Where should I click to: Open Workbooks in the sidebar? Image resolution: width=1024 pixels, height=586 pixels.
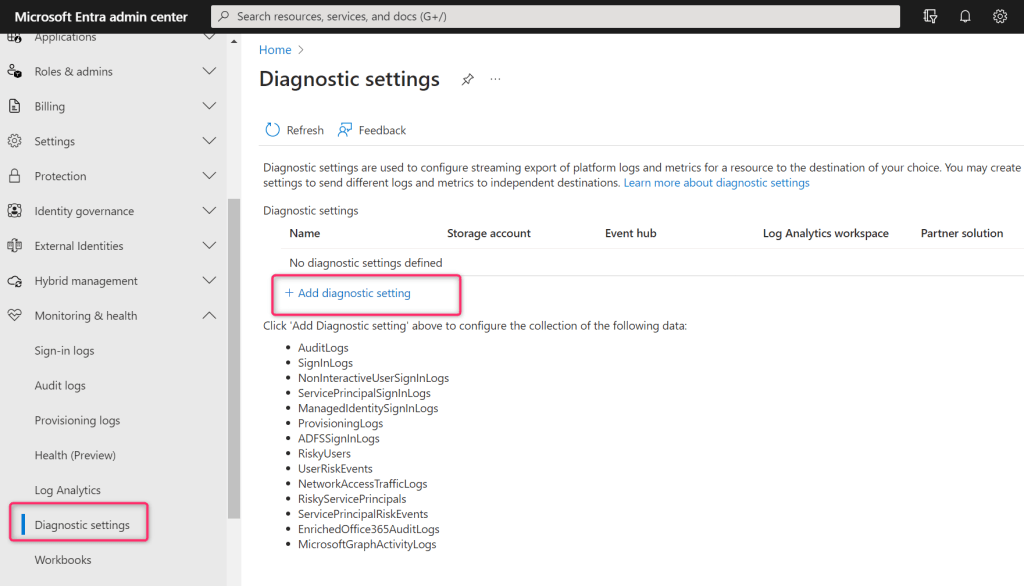[x=63, y=560]
